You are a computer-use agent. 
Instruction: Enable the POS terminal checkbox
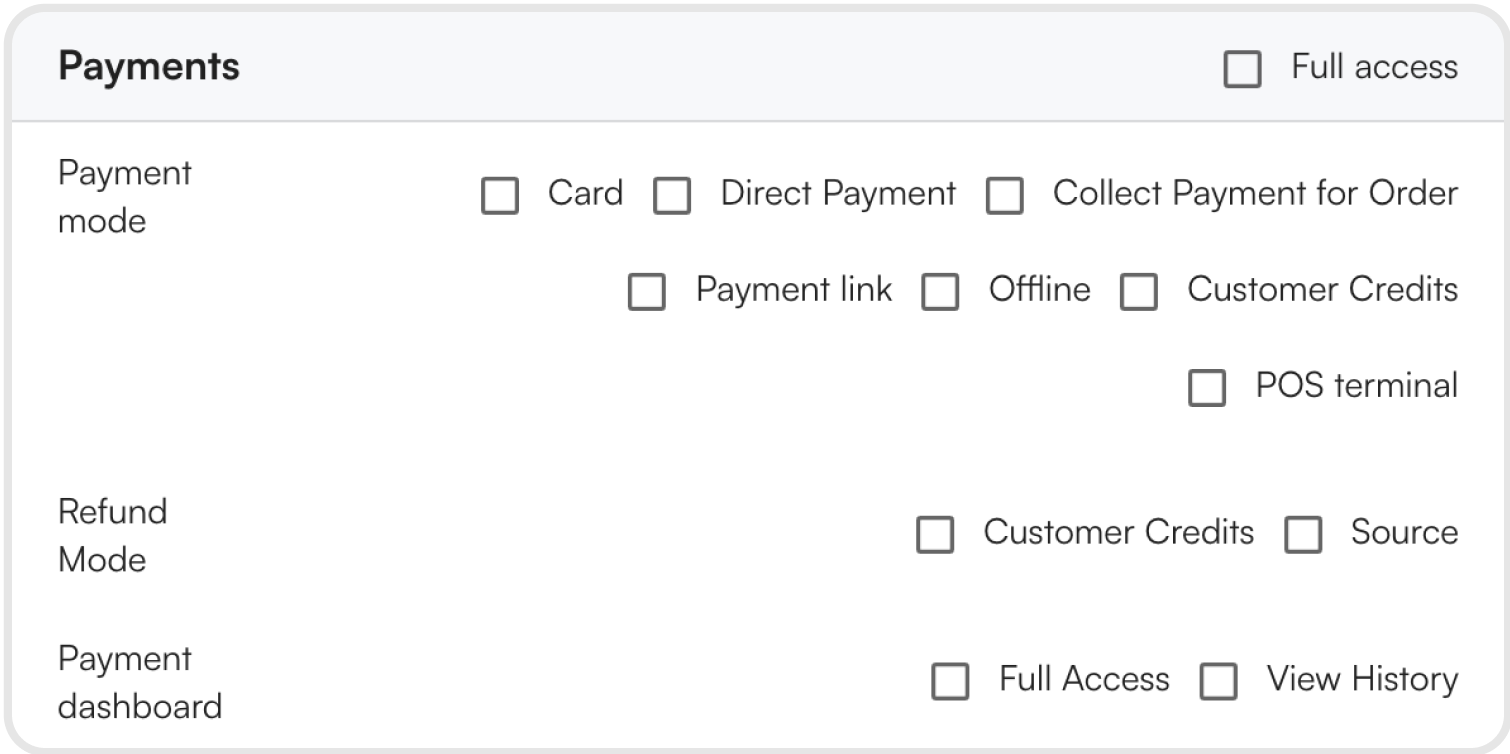click(1207, 388)
